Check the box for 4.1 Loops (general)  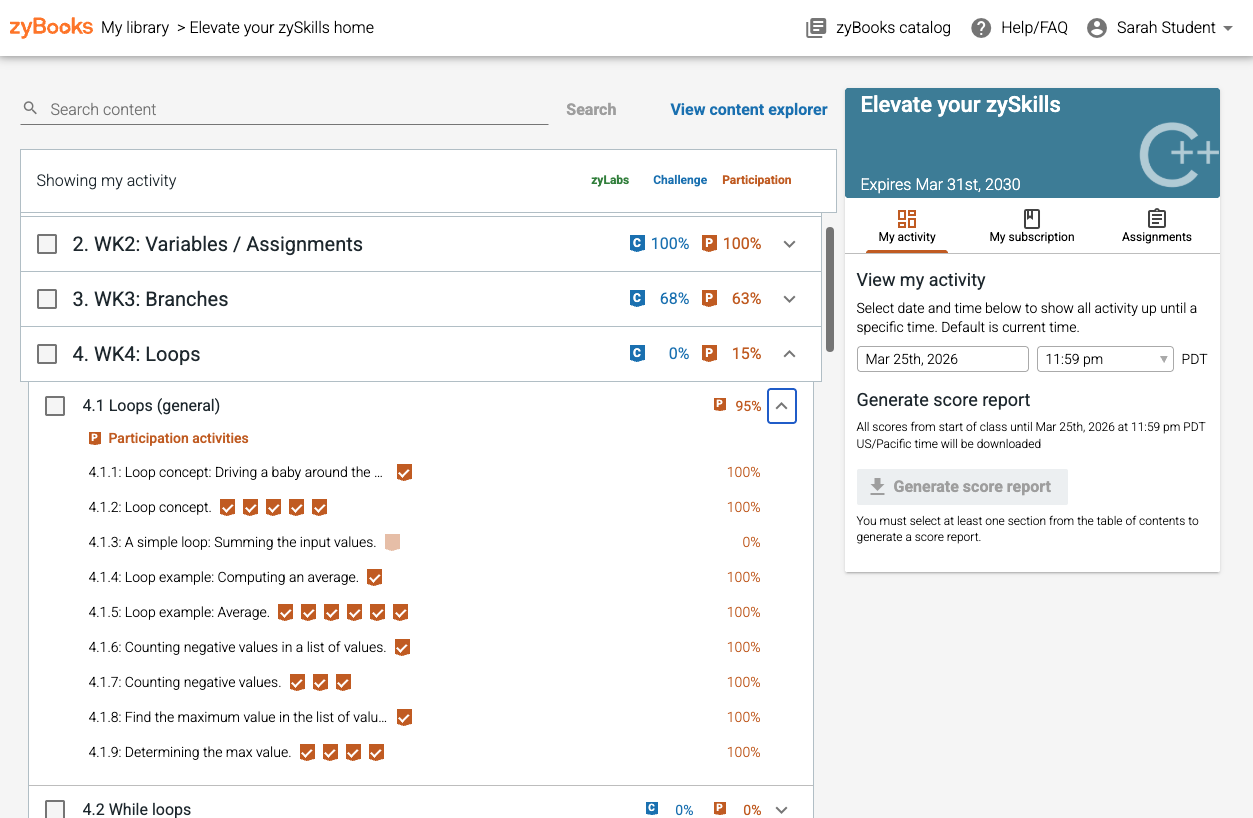click(55, 405)
